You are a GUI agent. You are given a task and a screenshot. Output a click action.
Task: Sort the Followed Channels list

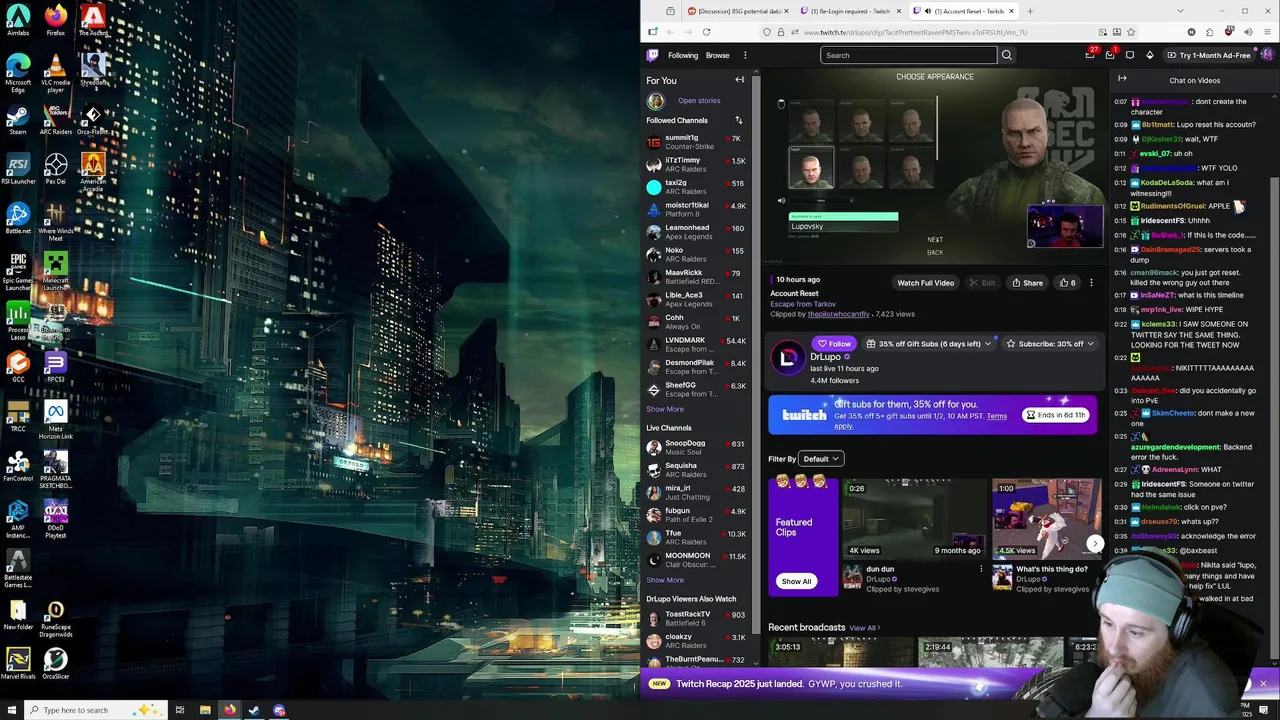739,120
